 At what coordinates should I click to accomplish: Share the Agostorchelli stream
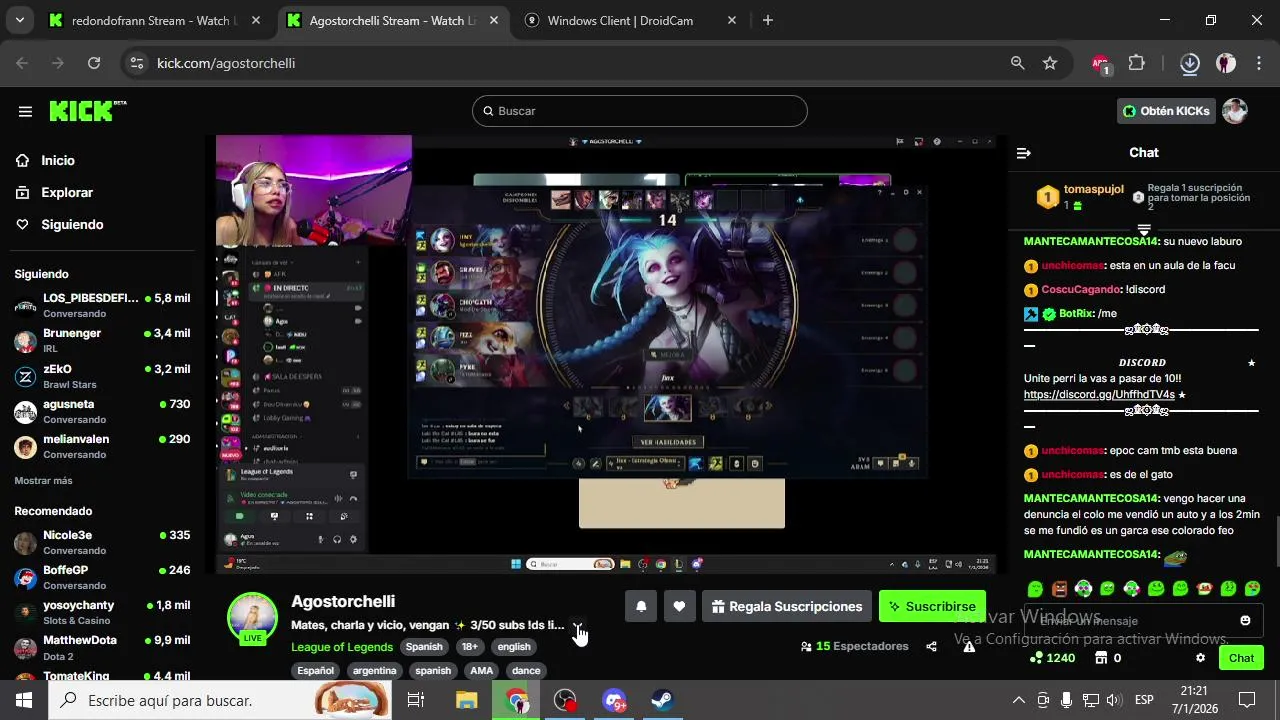point(931,646)
